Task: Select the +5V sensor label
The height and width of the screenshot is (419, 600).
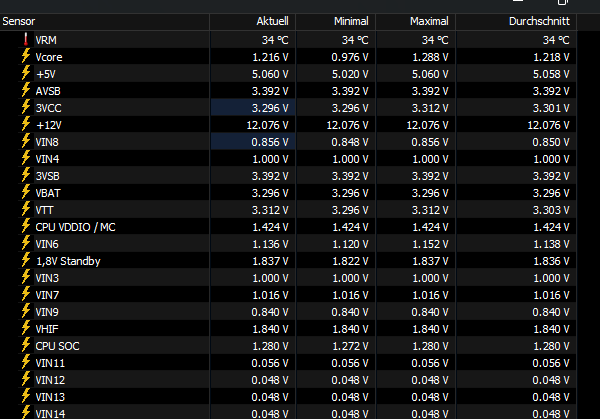Action: coord(46,74)
